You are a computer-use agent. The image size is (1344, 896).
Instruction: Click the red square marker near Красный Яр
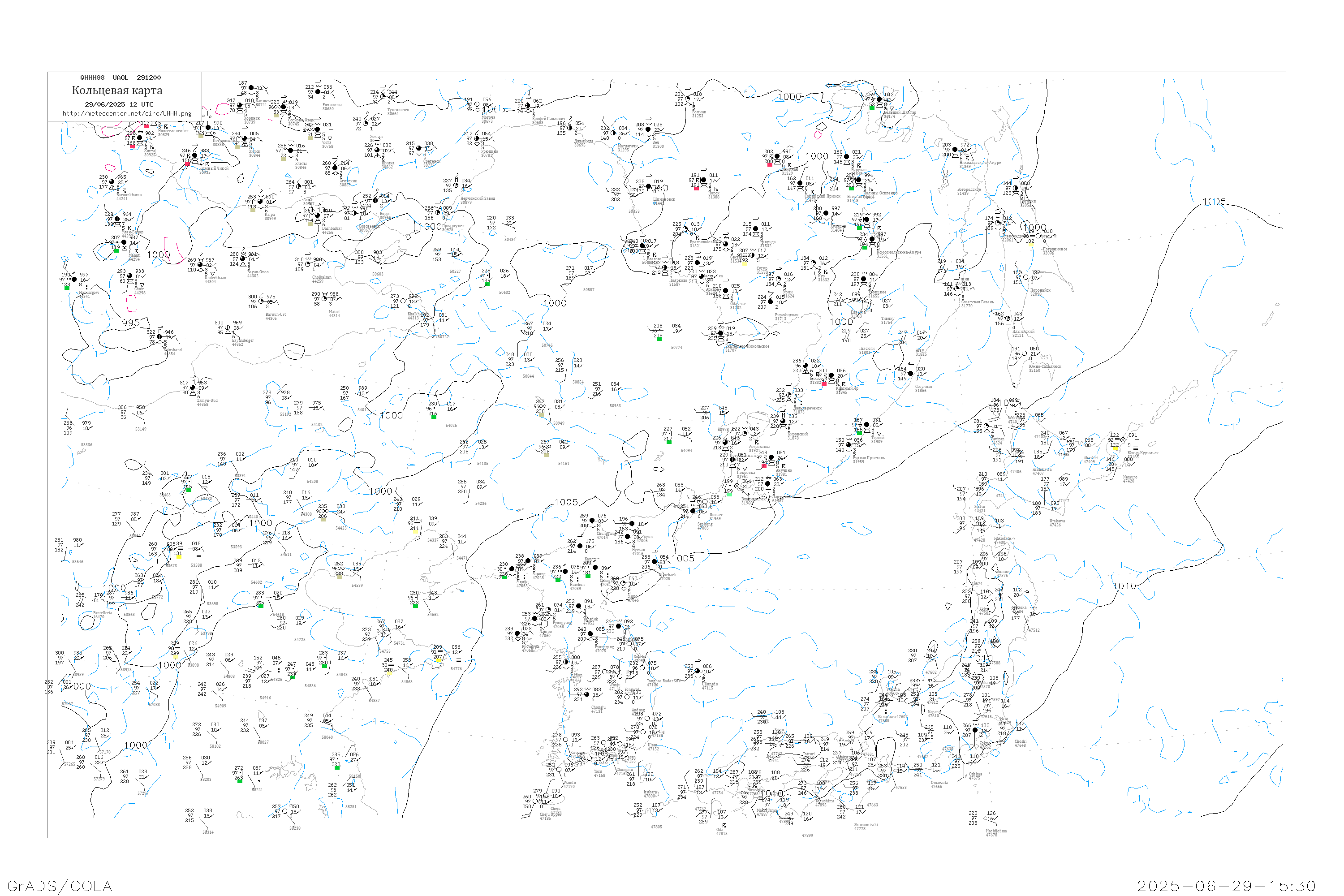pyautogui.click(x=824, y=383)
